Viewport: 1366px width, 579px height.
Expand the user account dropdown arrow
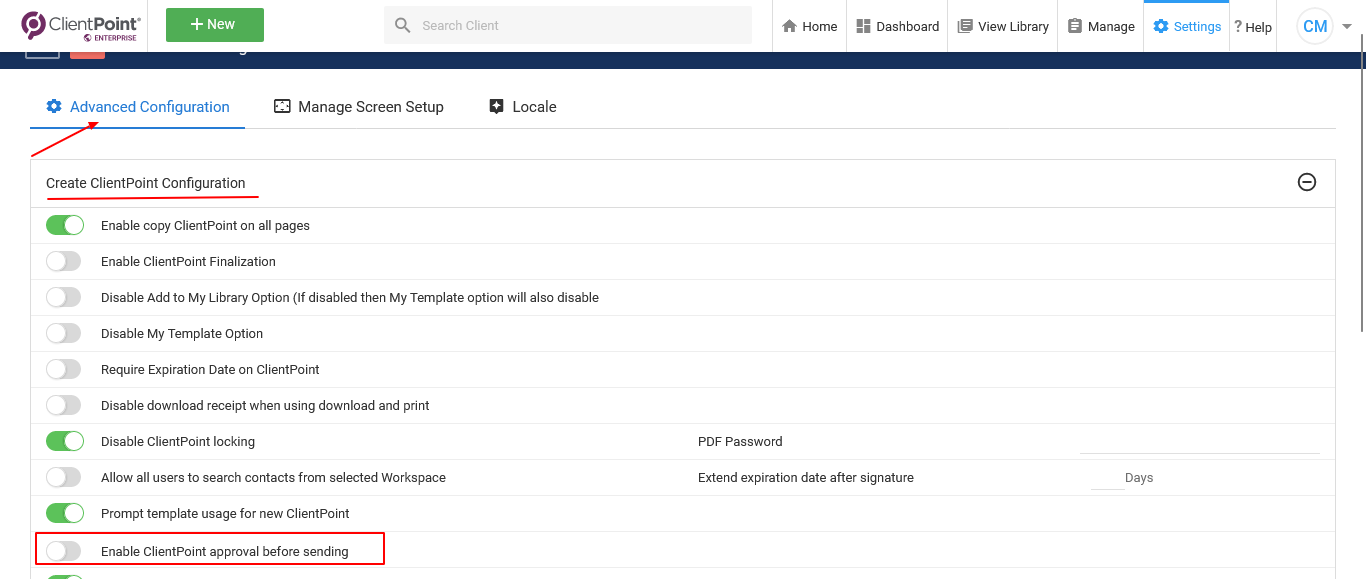[x=1347, y=27]
